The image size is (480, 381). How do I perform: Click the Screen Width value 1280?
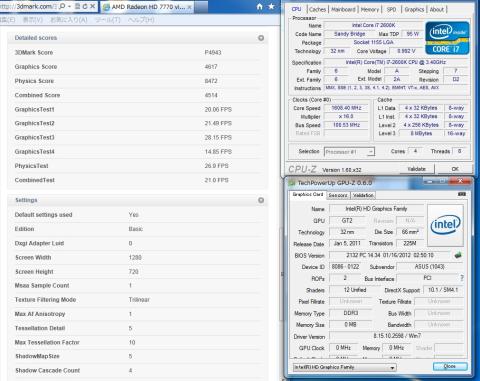[135, 258]
